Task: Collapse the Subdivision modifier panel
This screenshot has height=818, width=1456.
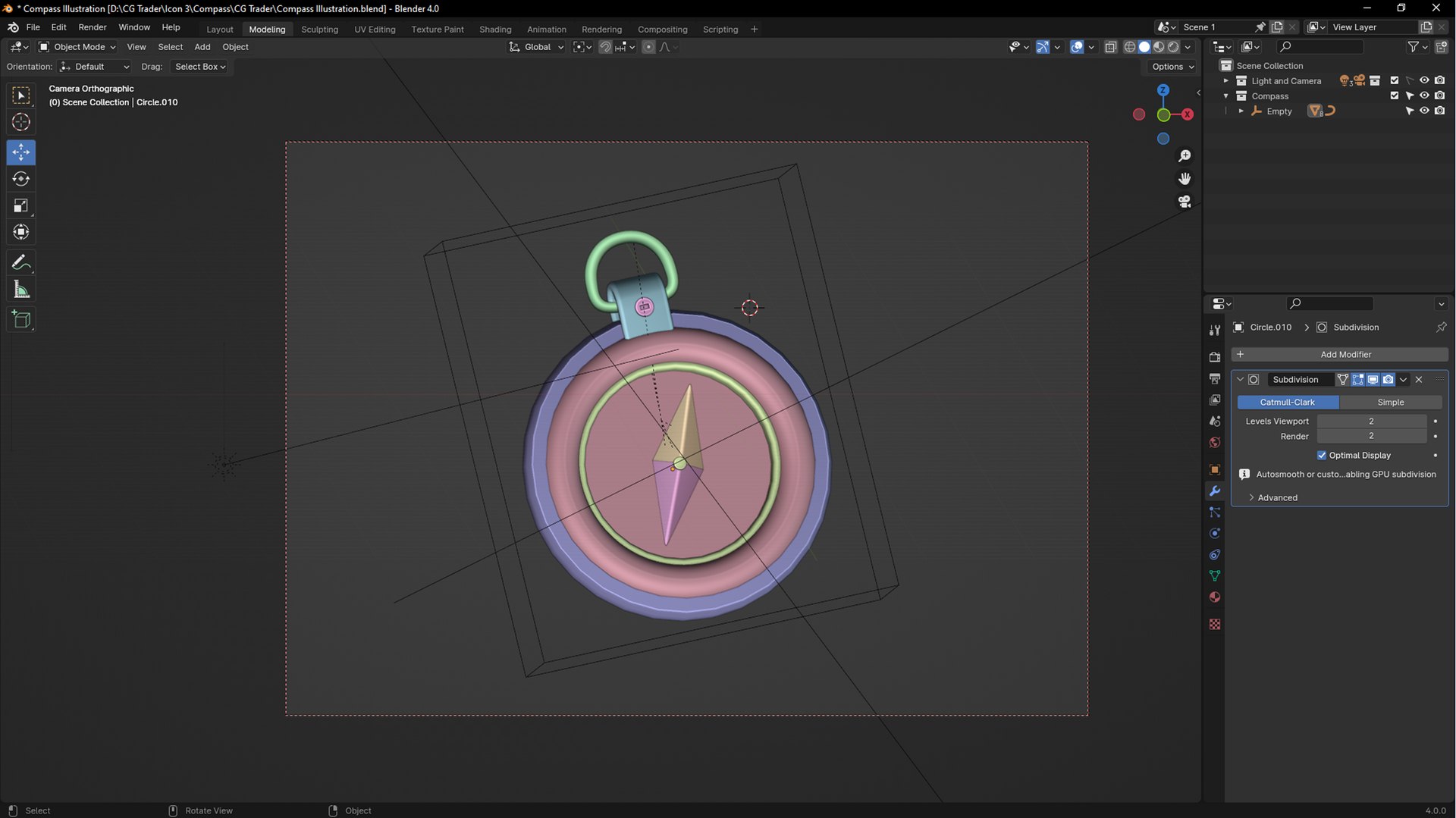Action: pyautogui.click(x=1240, y=380)
